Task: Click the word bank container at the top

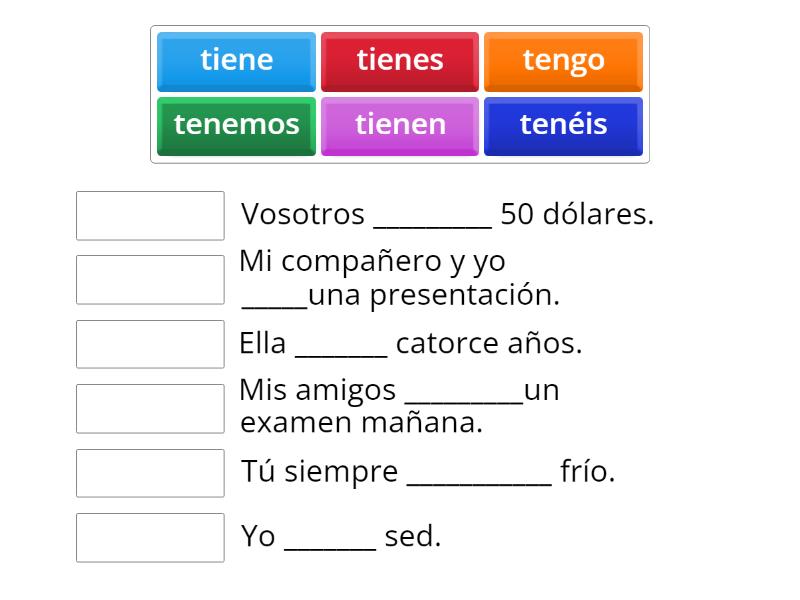Action: [400, 93]
